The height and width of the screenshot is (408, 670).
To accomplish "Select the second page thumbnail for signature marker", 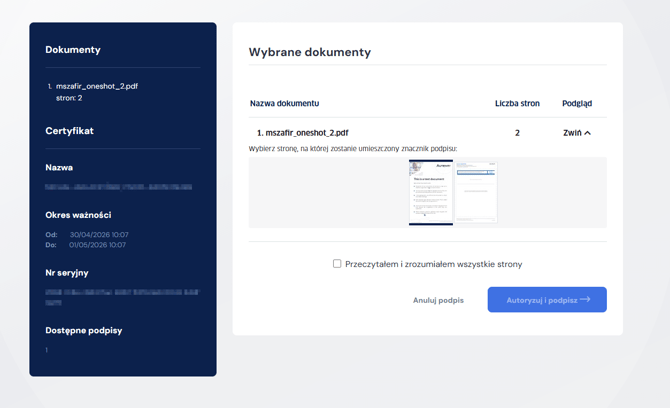I will pyautogui.click(x=476, y=192).
